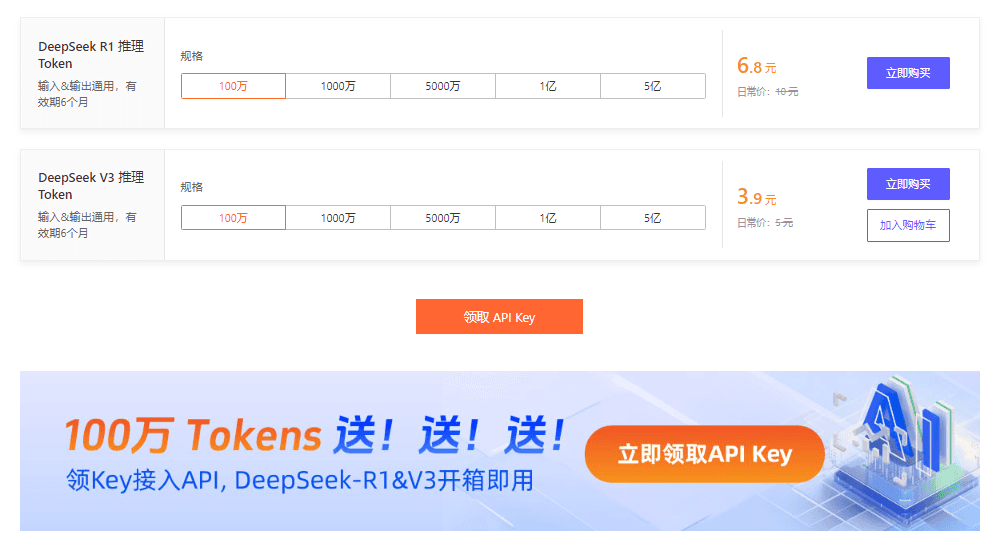The height and width of the screenshot is (542, 993).
Task: Click the orange 领取 API Key button
Action: (499, 317)
